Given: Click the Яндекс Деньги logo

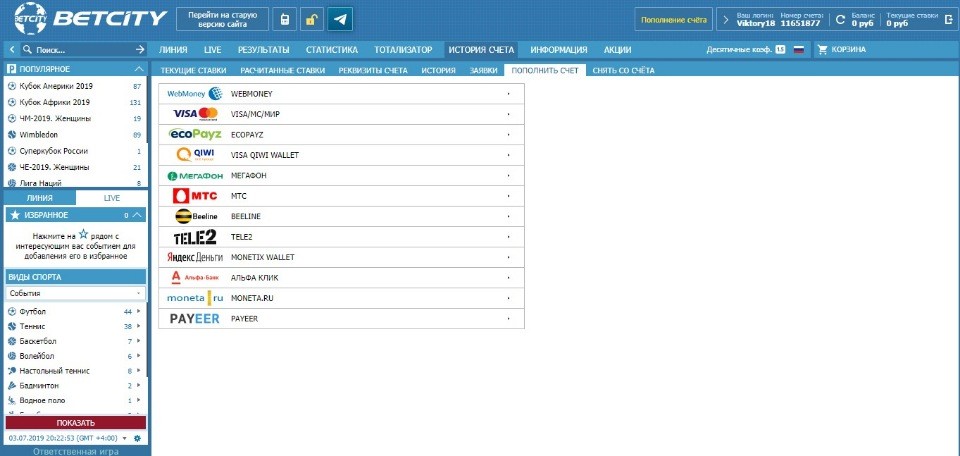Looking at the screenshot, I should pyautogui.click(x=195, y=257).
